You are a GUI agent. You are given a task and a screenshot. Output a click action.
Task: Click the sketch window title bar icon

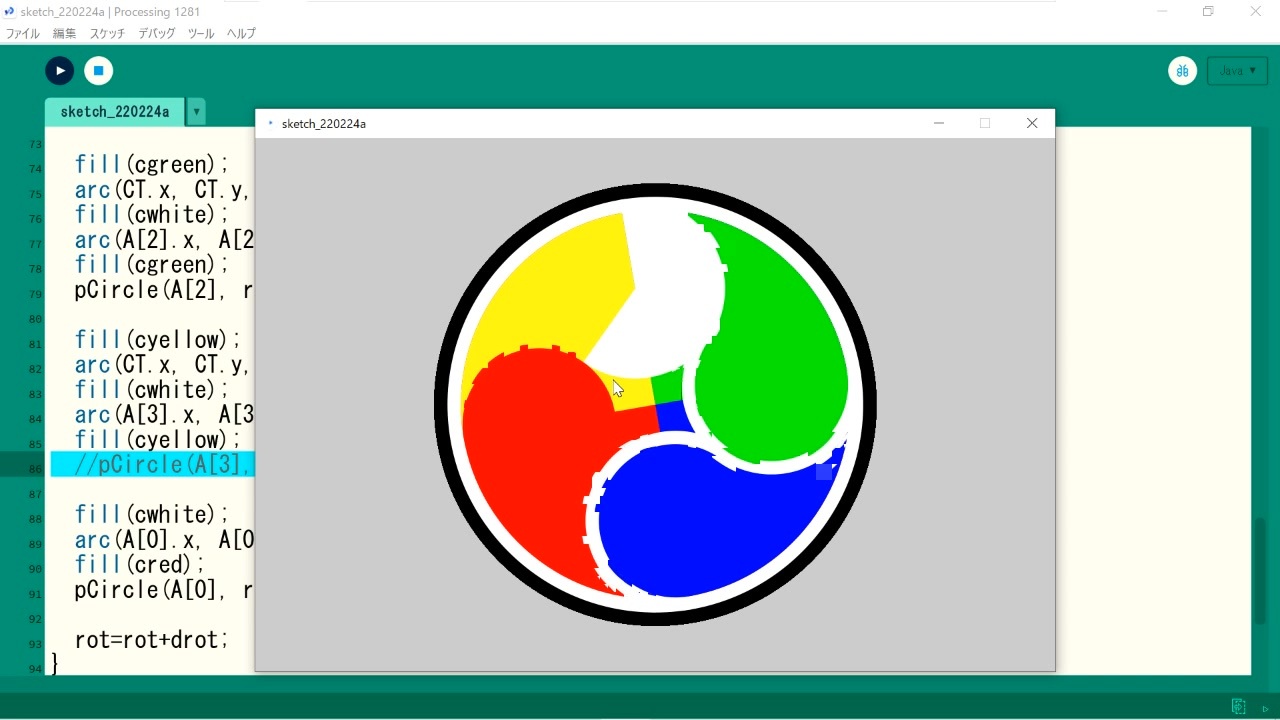coord(270,123)
